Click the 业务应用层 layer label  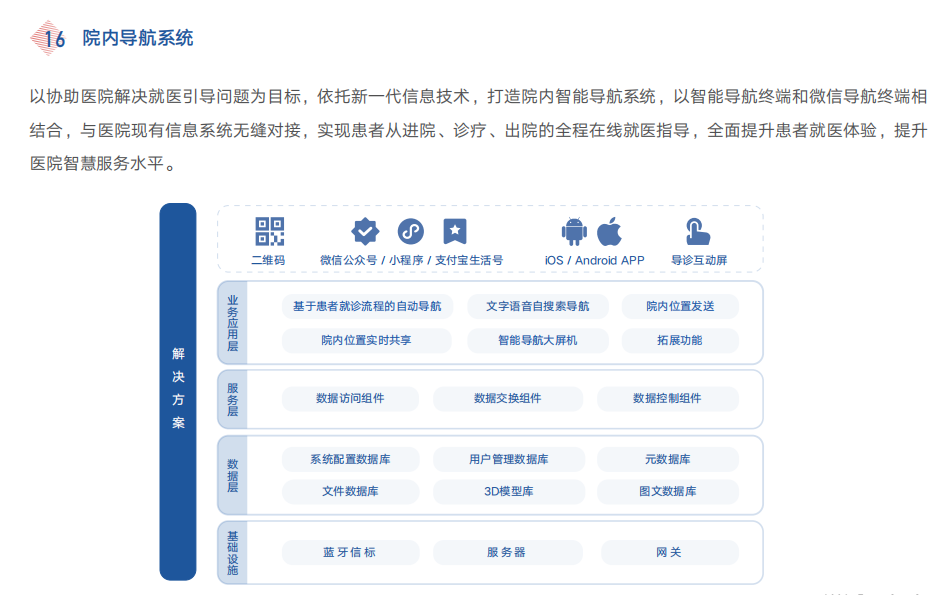coord(233,323)
